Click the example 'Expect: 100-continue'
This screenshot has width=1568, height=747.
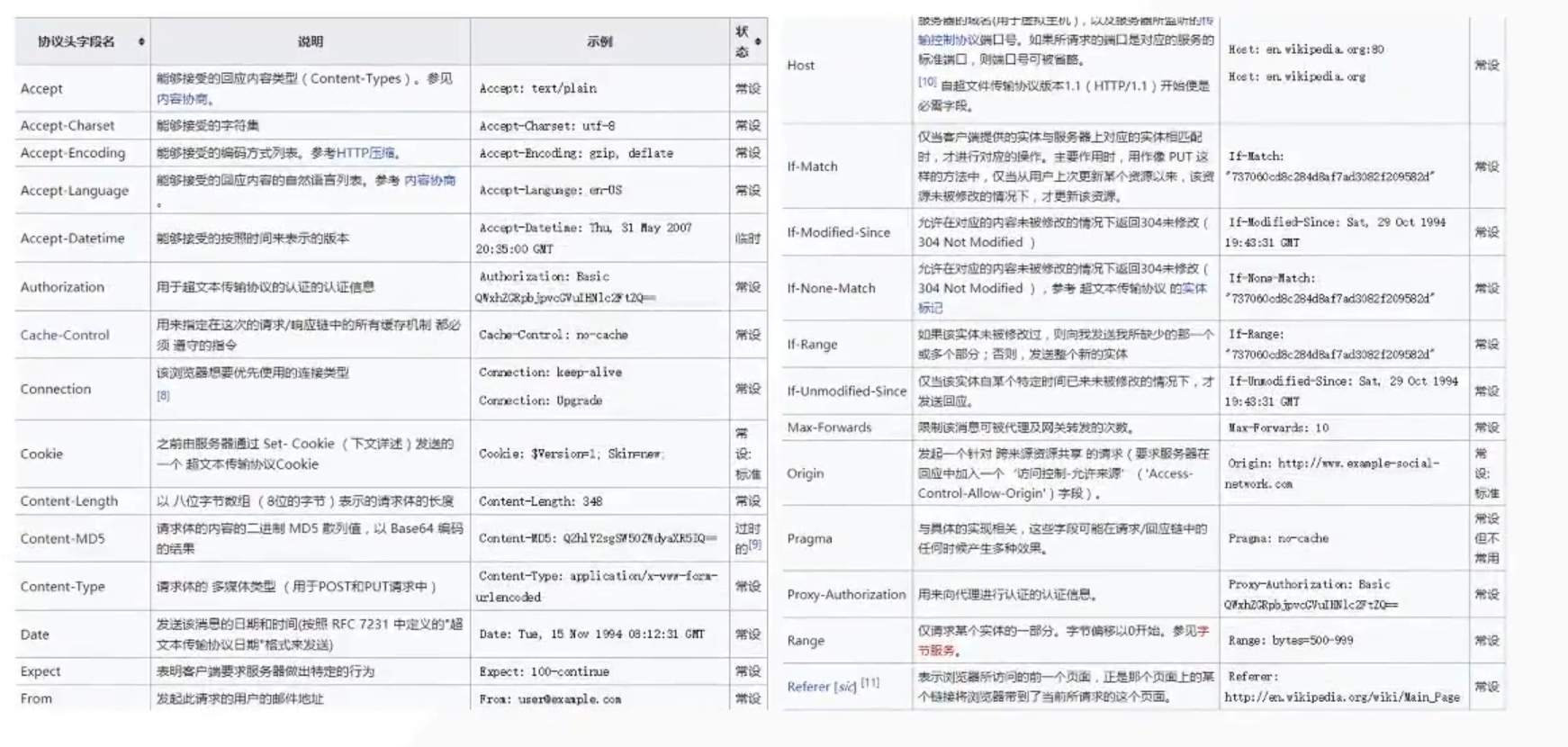tap(544, 671)
